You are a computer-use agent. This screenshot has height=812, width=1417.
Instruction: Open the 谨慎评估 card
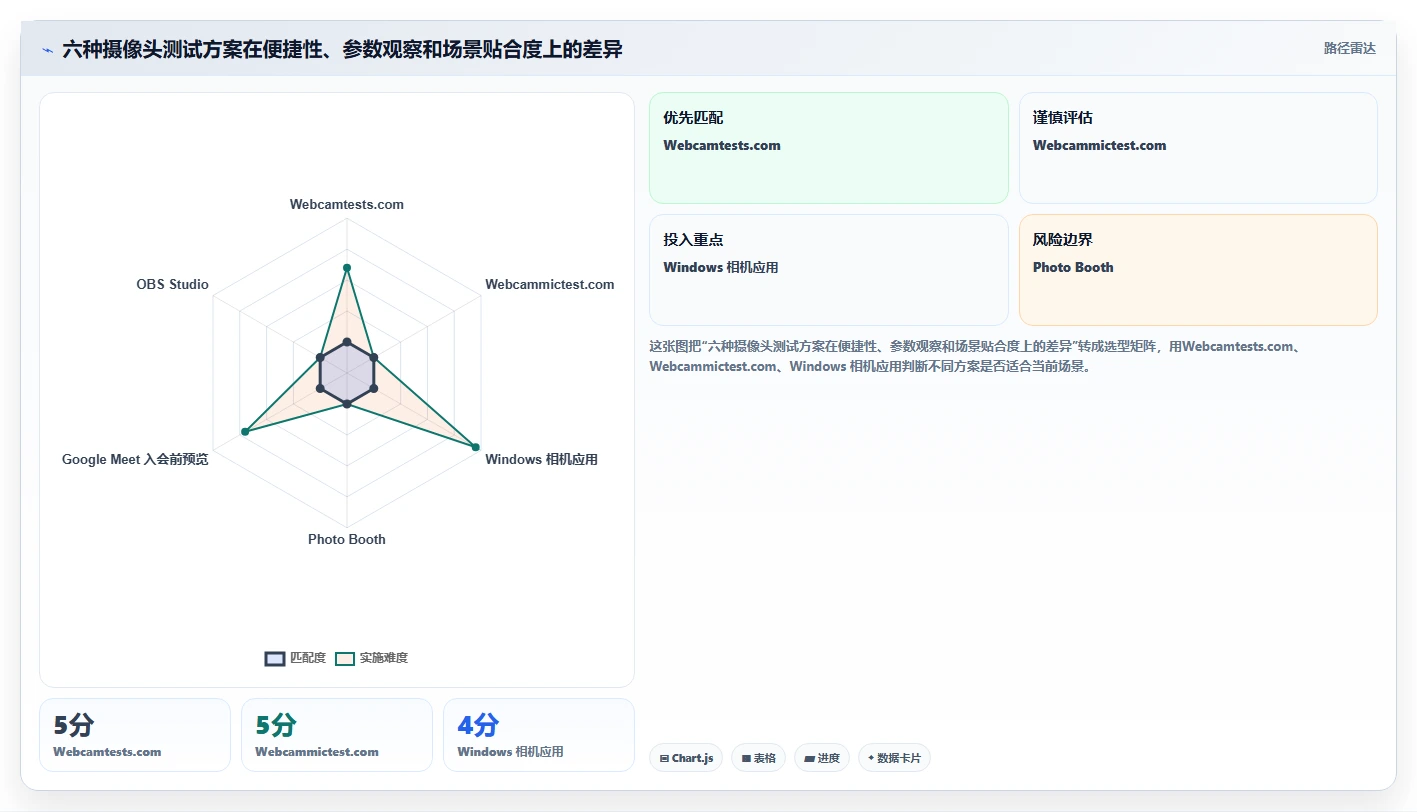(x=1198, y=148)
